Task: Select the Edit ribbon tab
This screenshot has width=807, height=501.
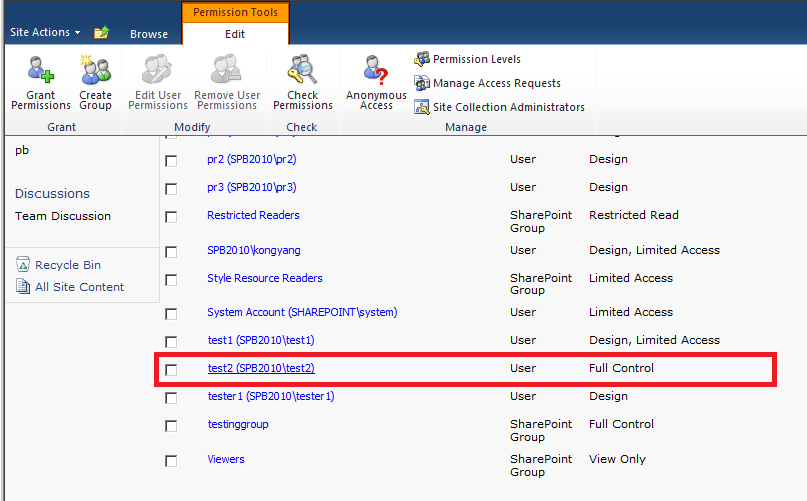Action: point(235,34)
